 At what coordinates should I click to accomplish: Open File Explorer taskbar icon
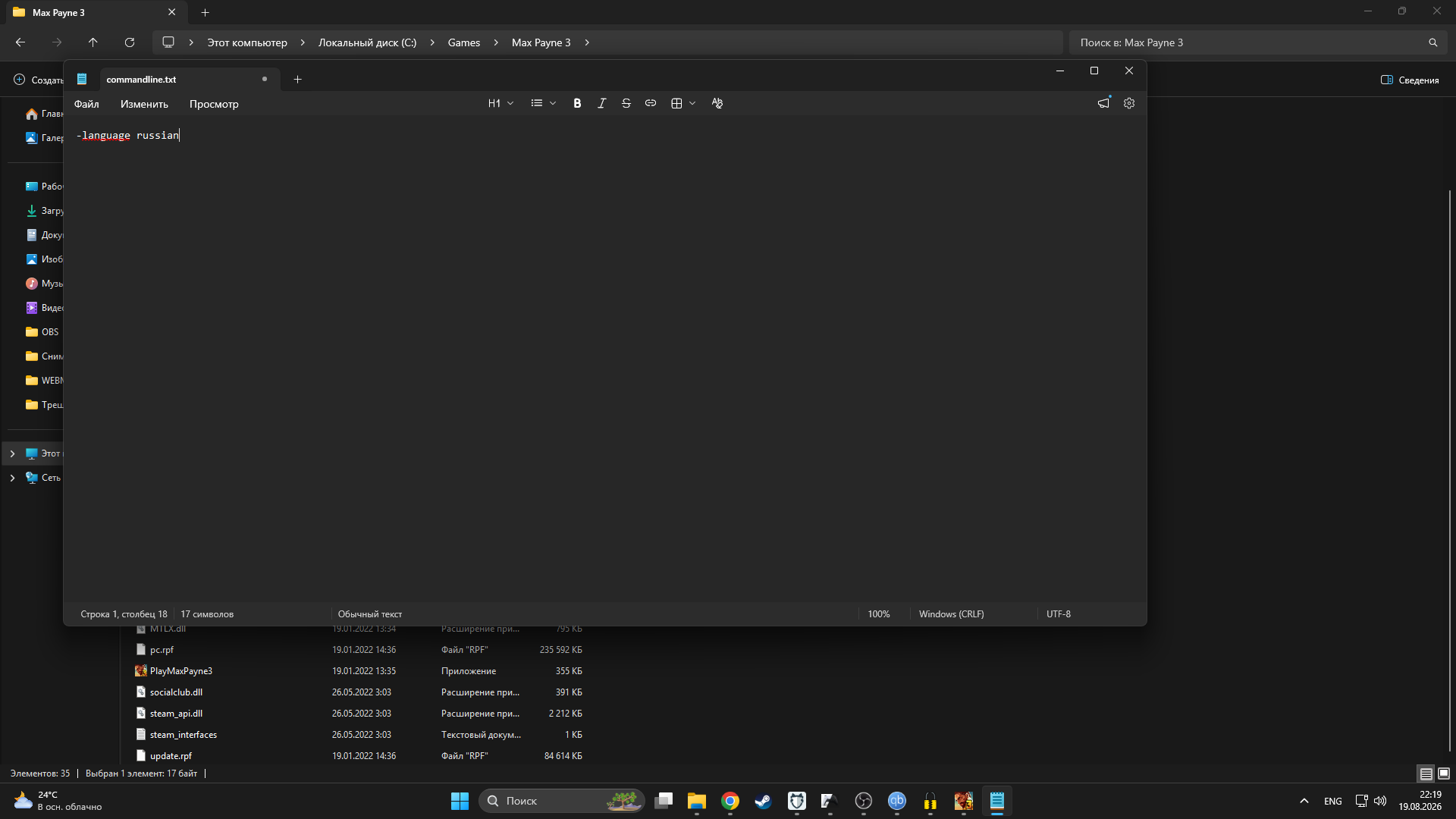click(697, 801)
